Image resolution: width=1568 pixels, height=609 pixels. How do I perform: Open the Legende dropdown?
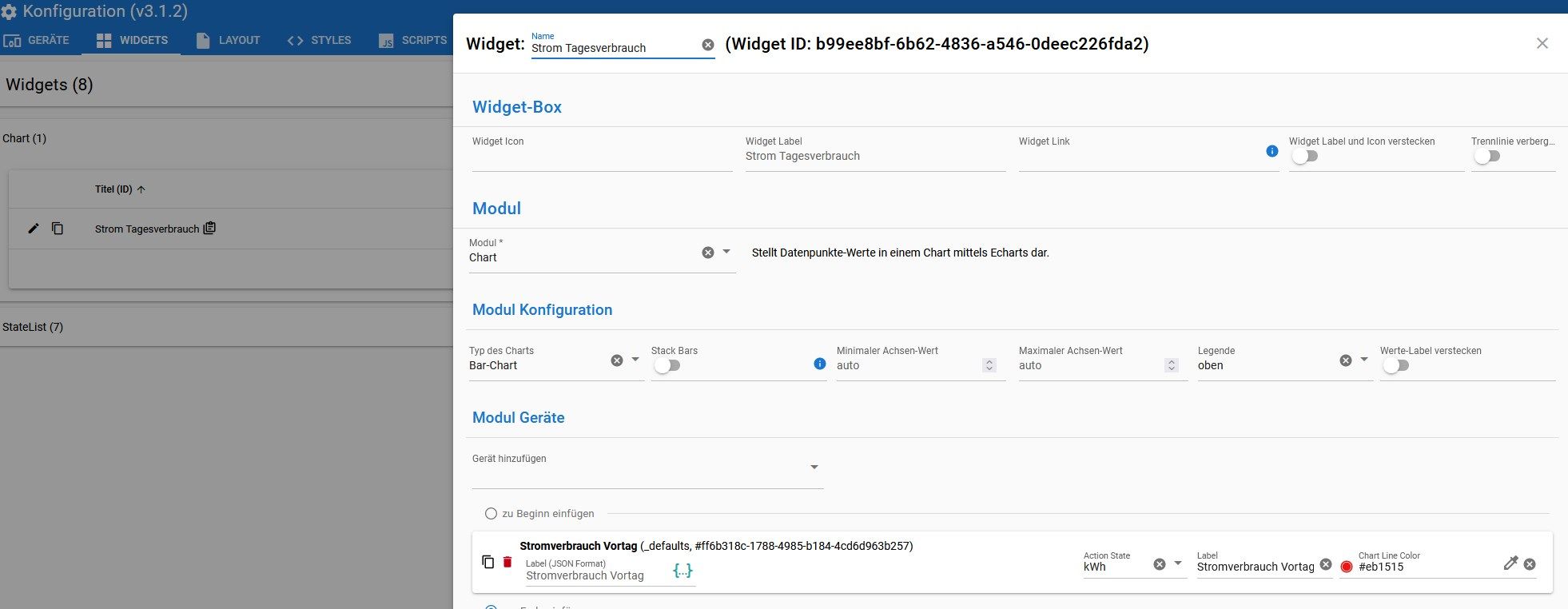tap(1364, 360)
